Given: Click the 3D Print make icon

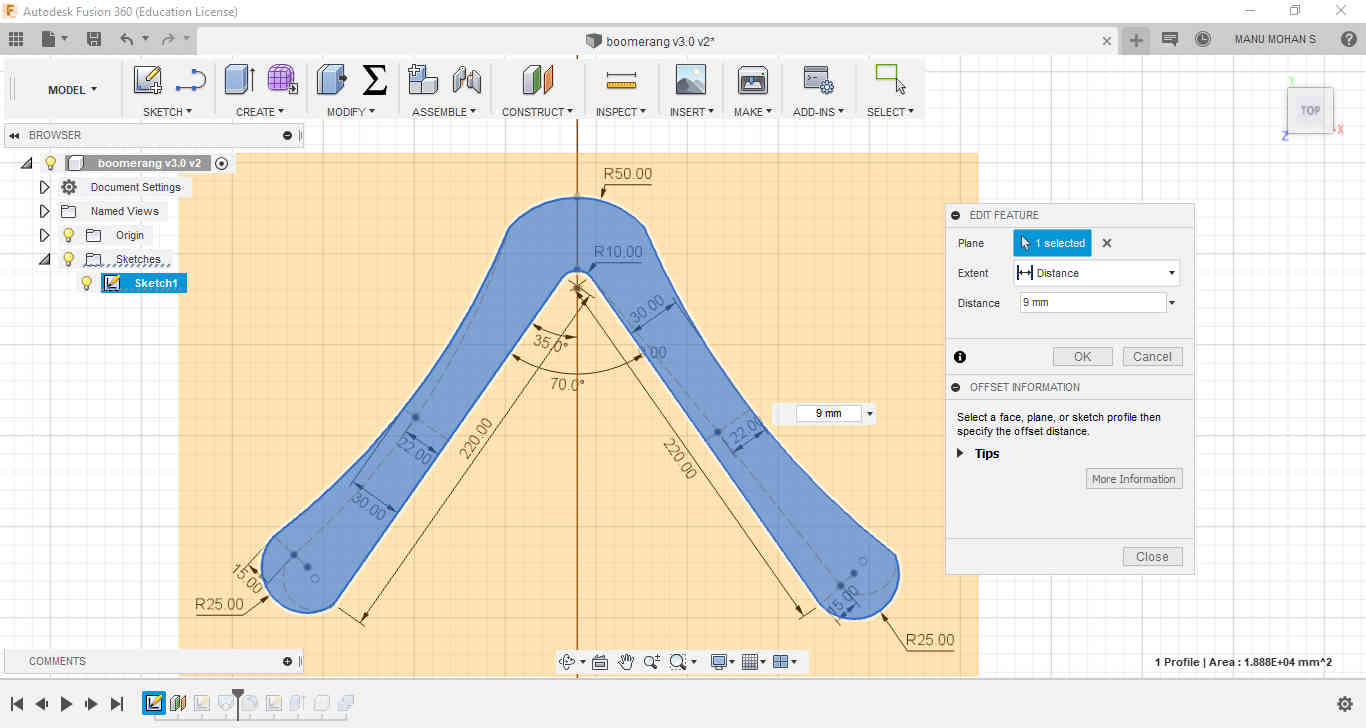Looking at the screenshot, I should (x=752, y=80).
